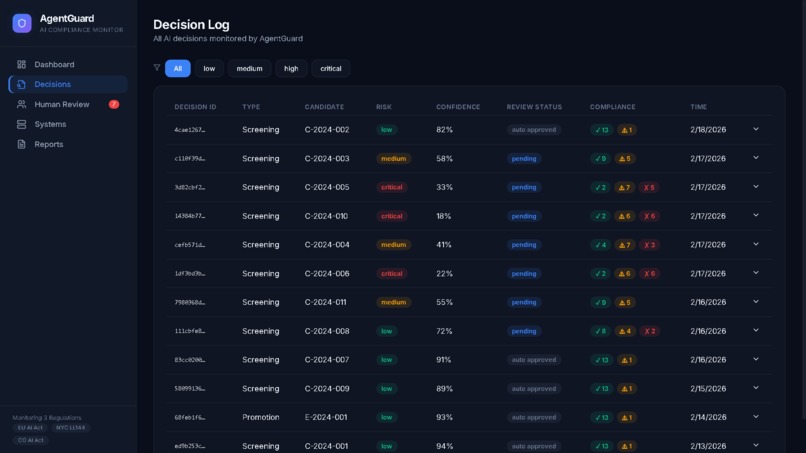
Task: Click the NYC LL144 regulation tag
Action: coord(70,428)
